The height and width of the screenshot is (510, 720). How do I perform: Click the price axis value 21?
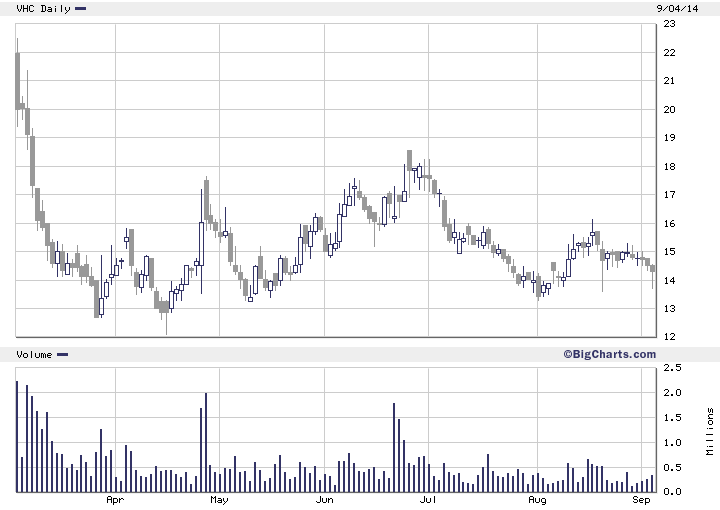(x=669, y=81)
